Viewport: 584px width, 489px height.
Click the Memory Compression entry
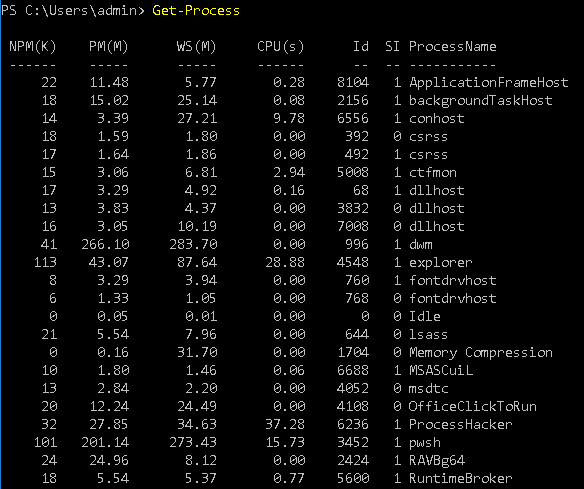(x=480, y=353)
